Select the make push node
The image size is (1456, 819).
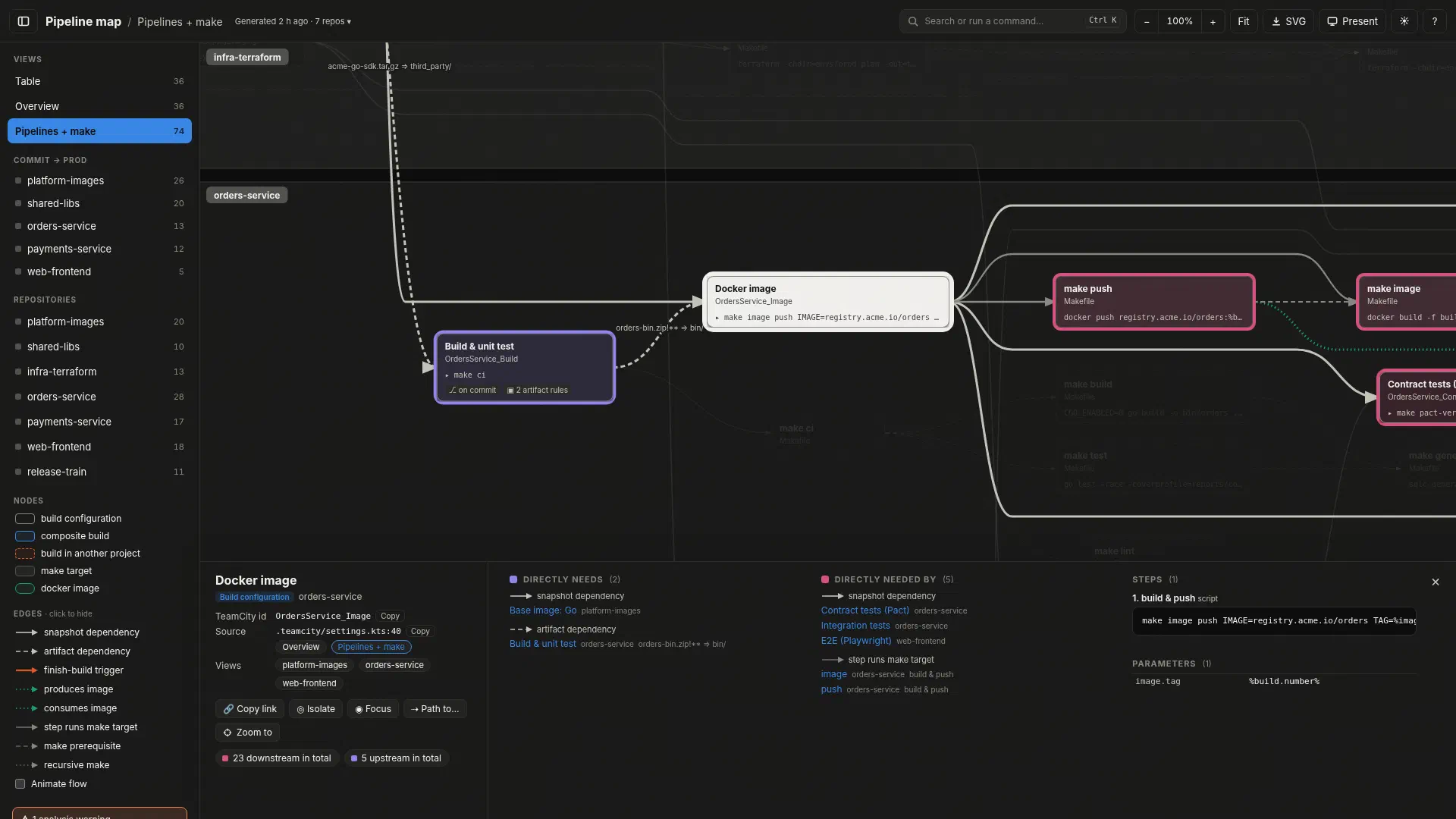(x=1153, y=302)
